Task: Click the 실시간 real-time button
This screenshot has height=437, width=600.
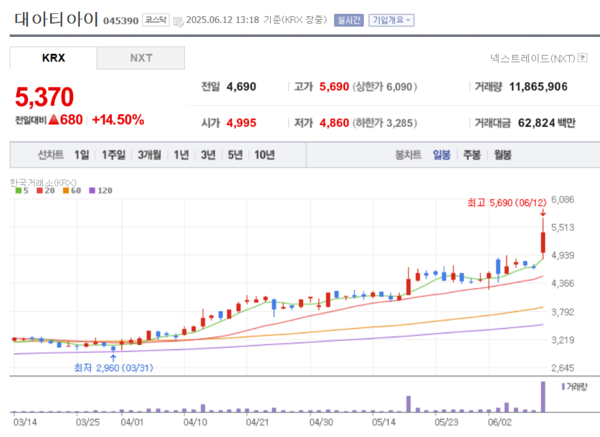Action: coord(349,20)
